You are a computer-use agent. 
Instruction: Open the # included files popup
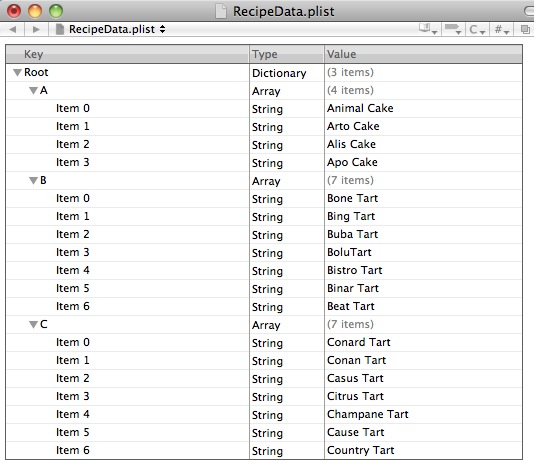tap(502, 30)
